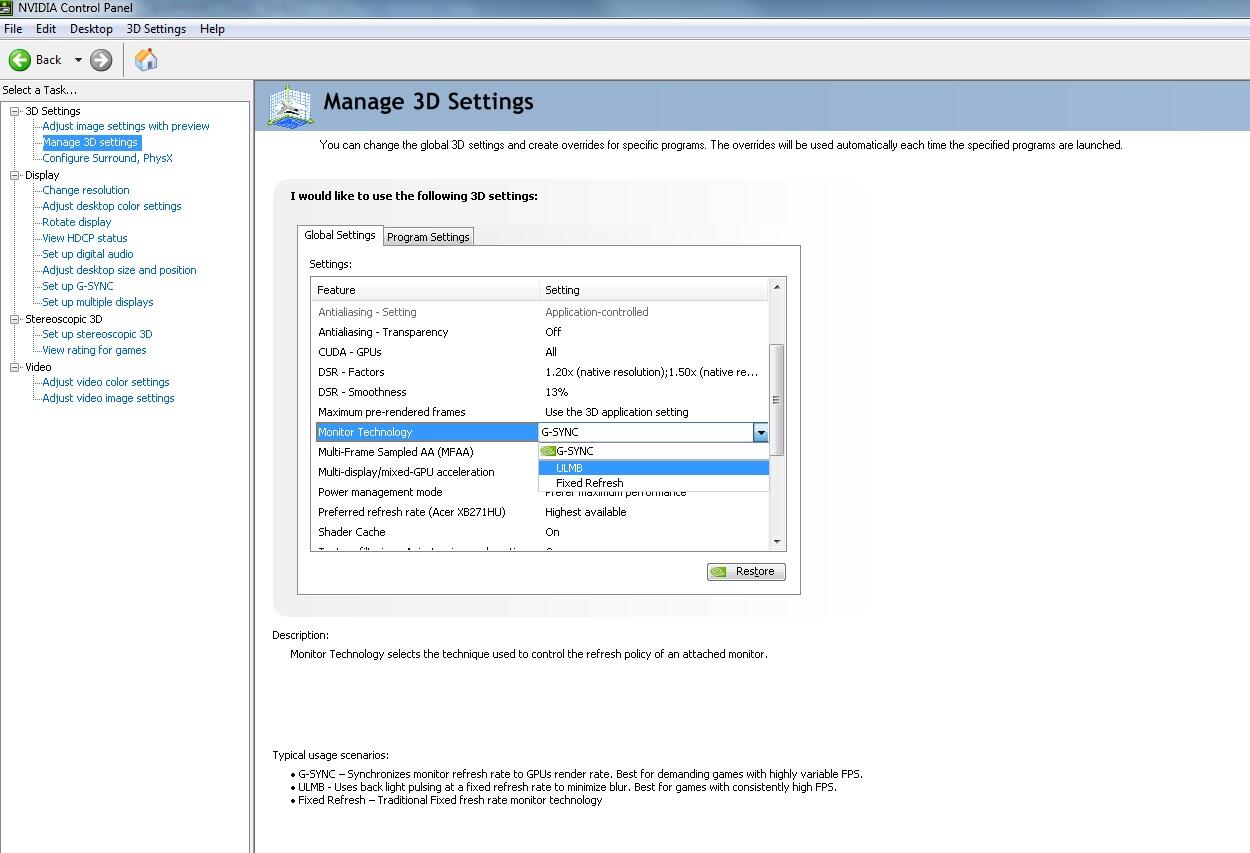Collapse the Video tree node
The width and height of the screenshot is (1250, 853).
[15, 367]
